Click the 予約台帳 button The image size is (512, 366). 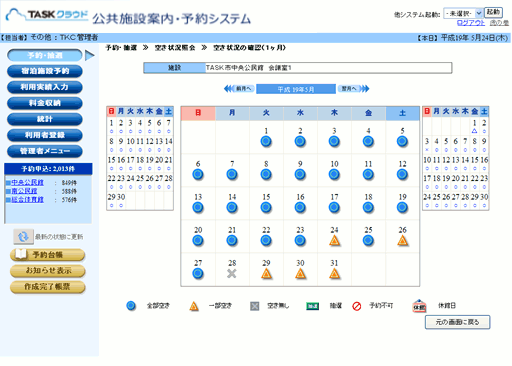[48, 255]
